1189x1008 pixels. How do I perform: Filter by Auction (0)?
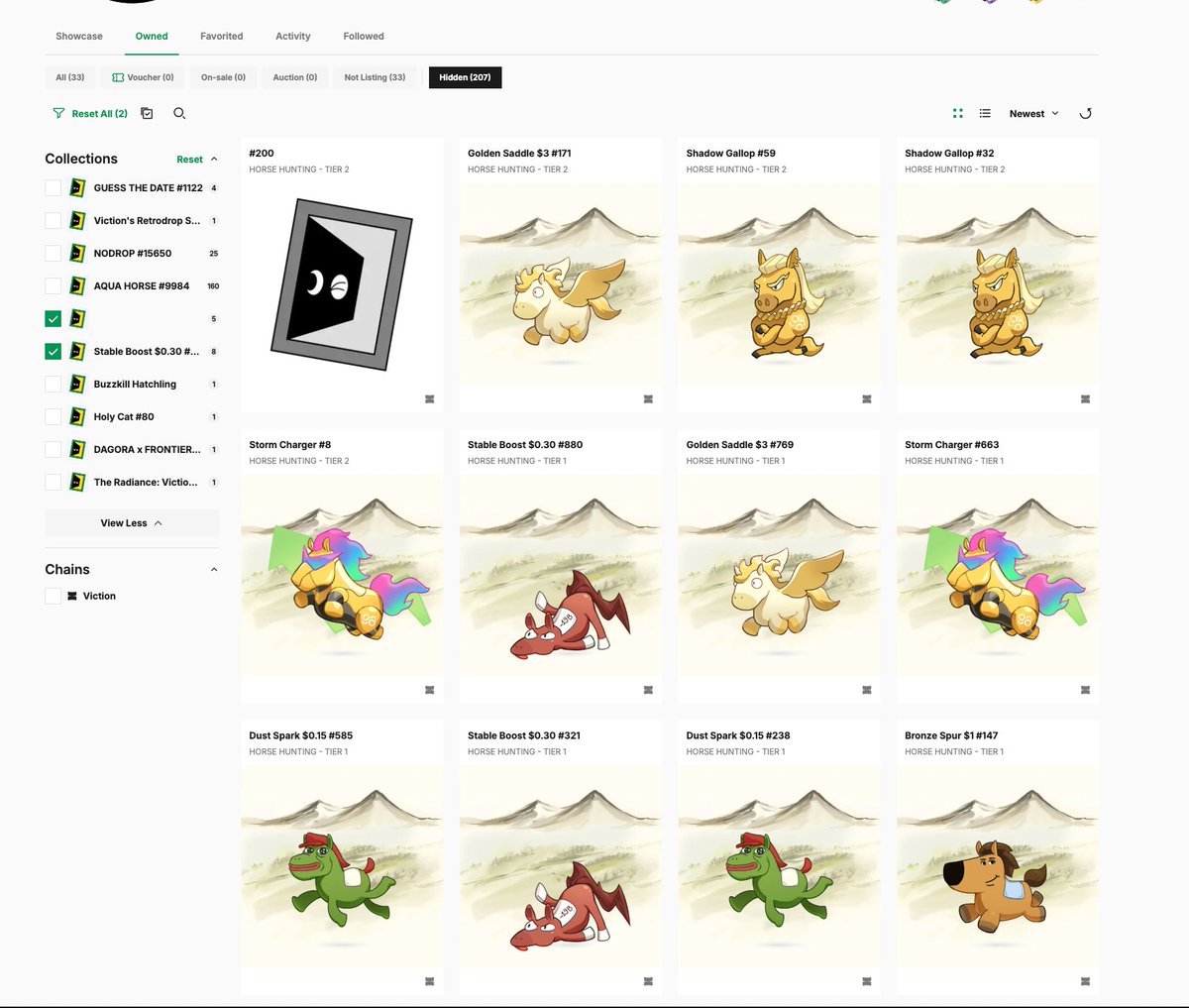pos(295,77)
